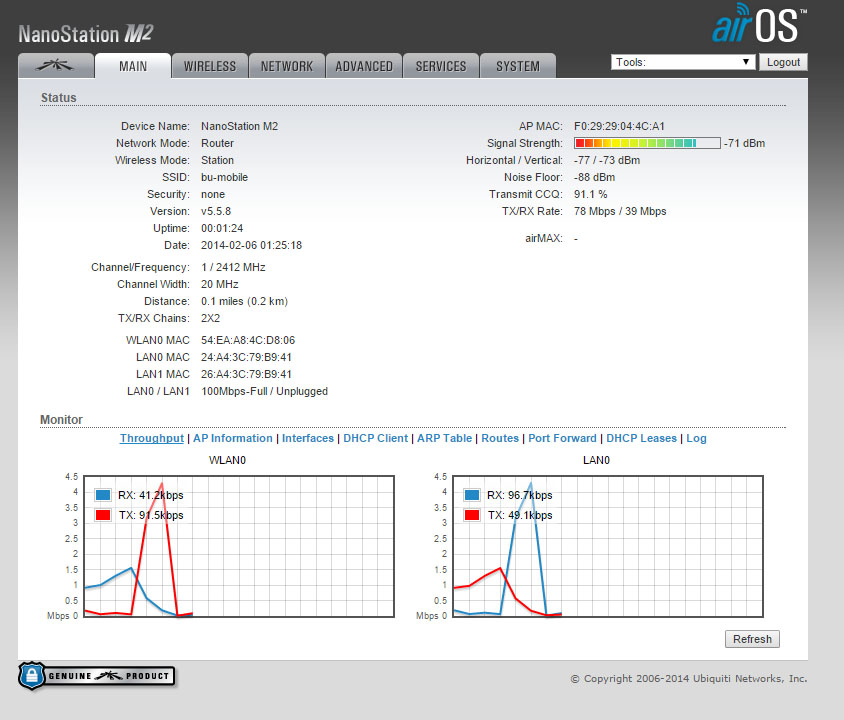This screenshot has width=844, height=720.
Task: Show the Interfaces monitor
Action: (x=308, y=438)
